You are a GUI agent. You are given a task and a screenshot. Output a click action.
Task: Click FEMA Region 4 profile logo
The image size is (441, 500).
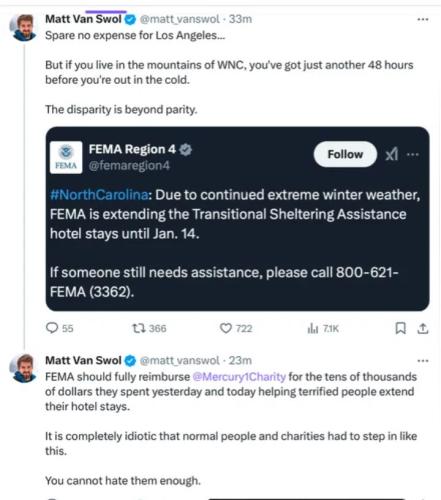pos(66,157)
